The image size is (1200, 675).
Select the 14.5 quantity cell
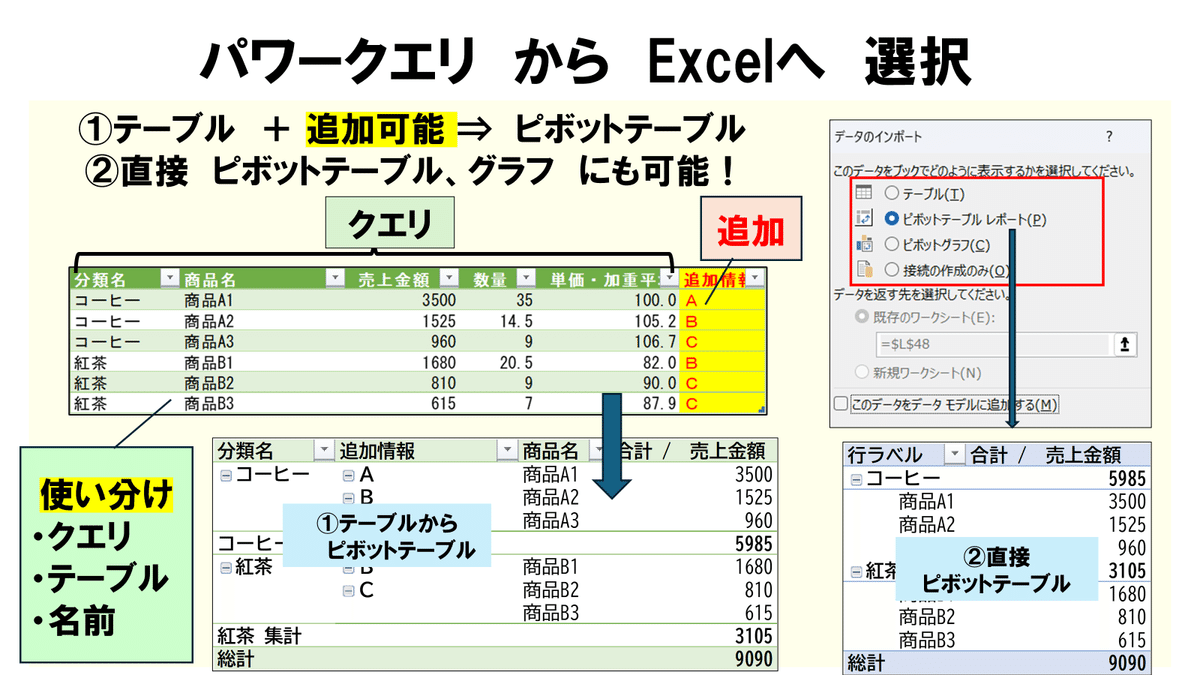tap(515, 320)
